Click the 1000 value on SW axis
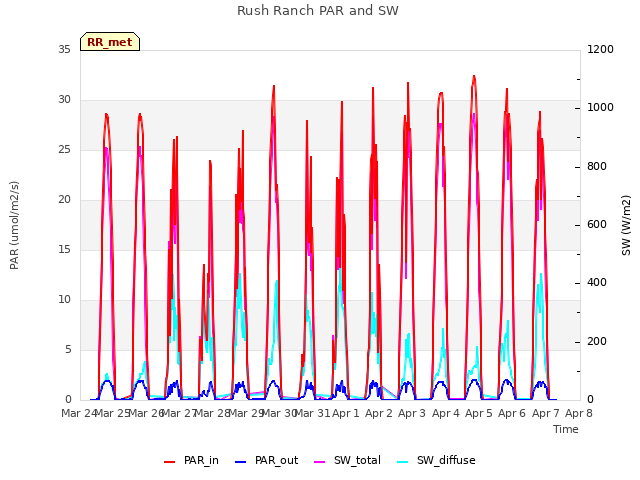The height and width of the screenshot is (480, 640). pyautogui.click(x=600, y=108)
